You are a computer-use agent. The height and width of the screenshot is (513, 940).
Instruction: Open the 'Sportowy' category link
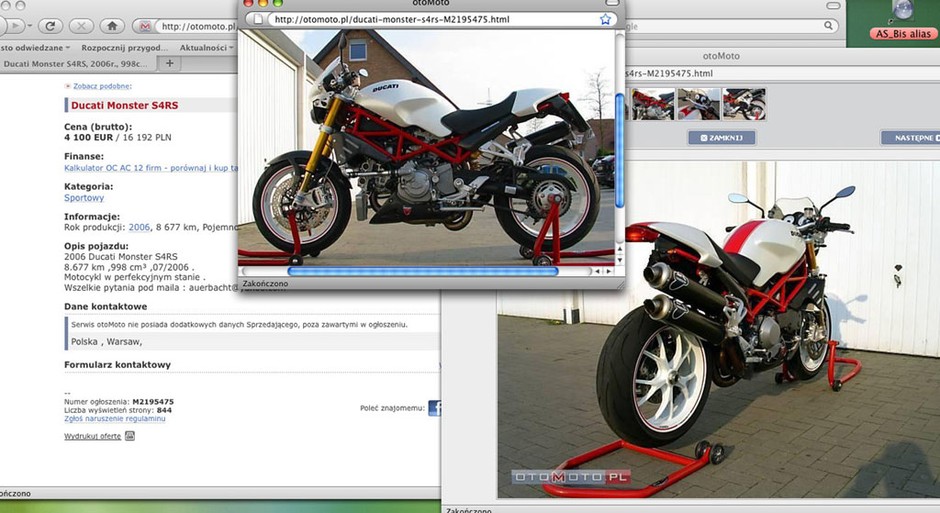pyautogui.click(x=84, y=198)
